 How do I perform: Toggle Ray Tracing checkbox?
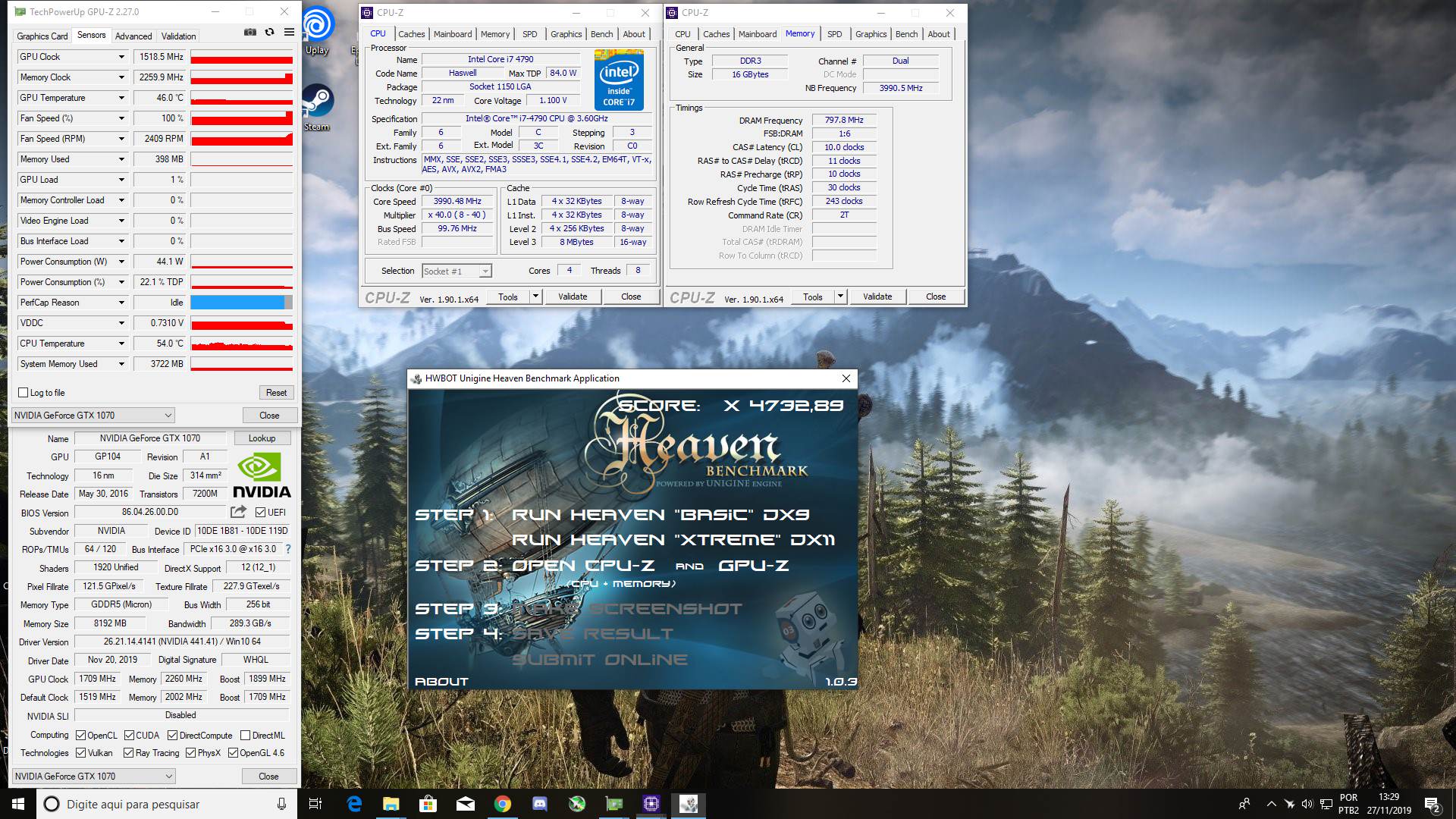[x=129, y=753]
